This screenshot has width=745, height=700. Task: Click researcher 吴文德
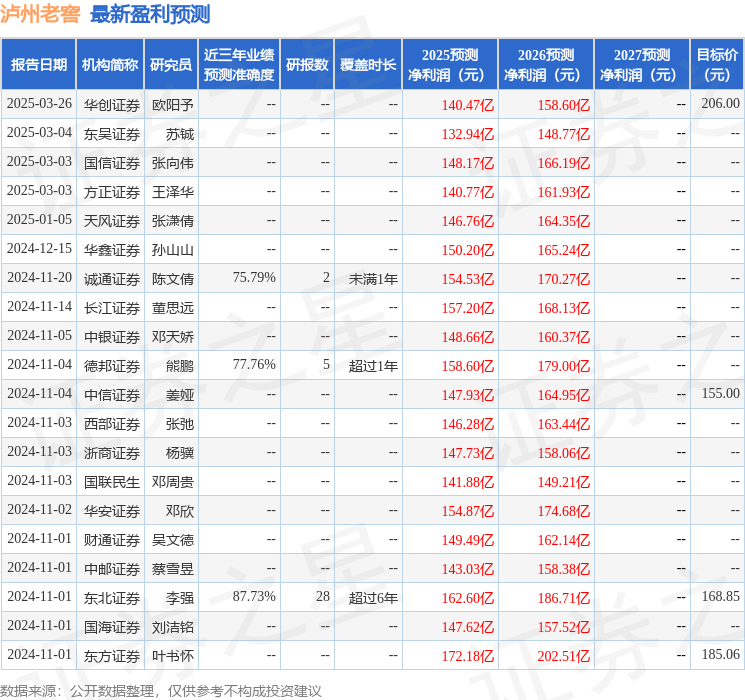coord(172,539)
